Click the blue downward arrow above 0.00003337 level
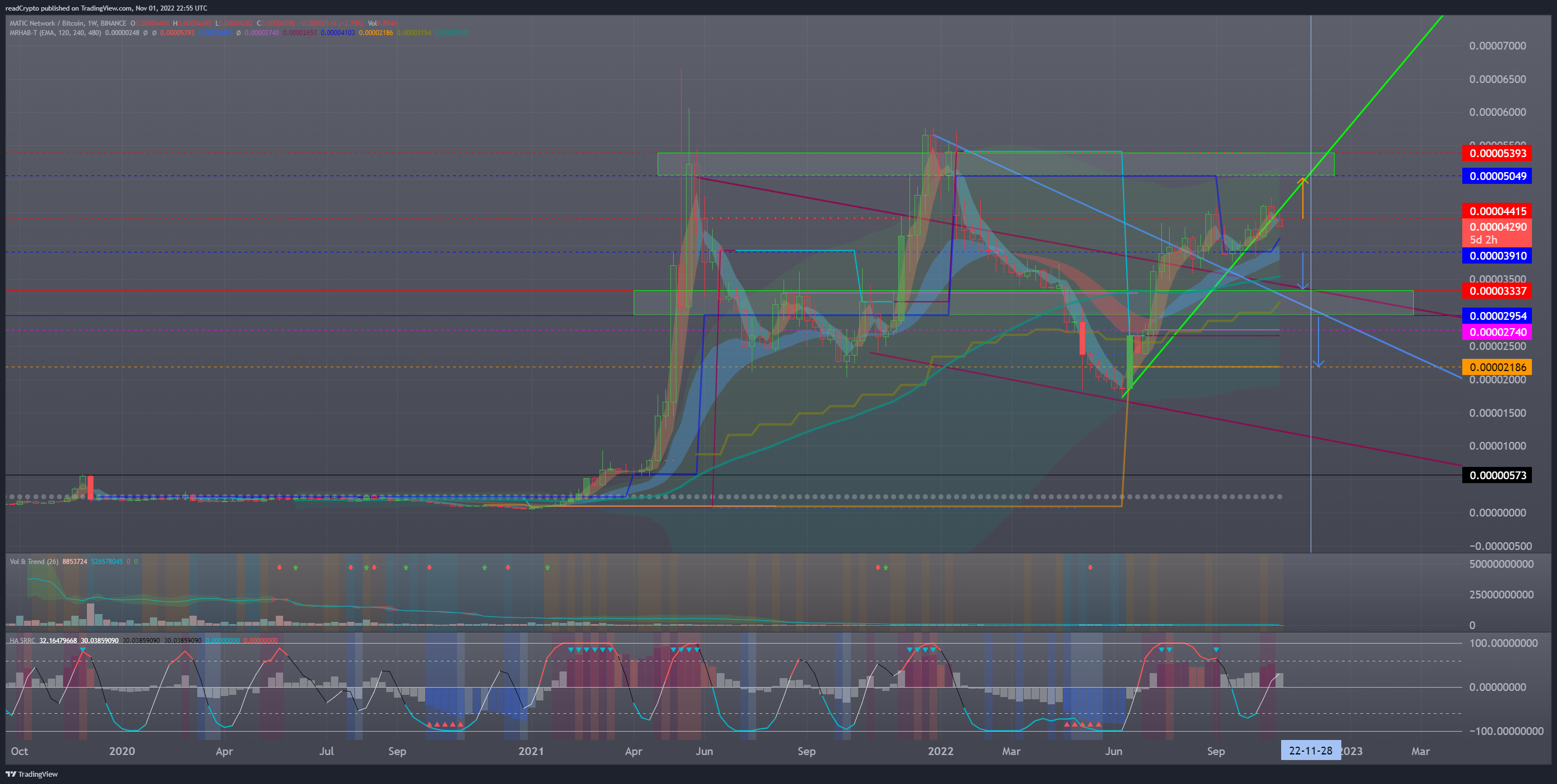 [1302, 271]
